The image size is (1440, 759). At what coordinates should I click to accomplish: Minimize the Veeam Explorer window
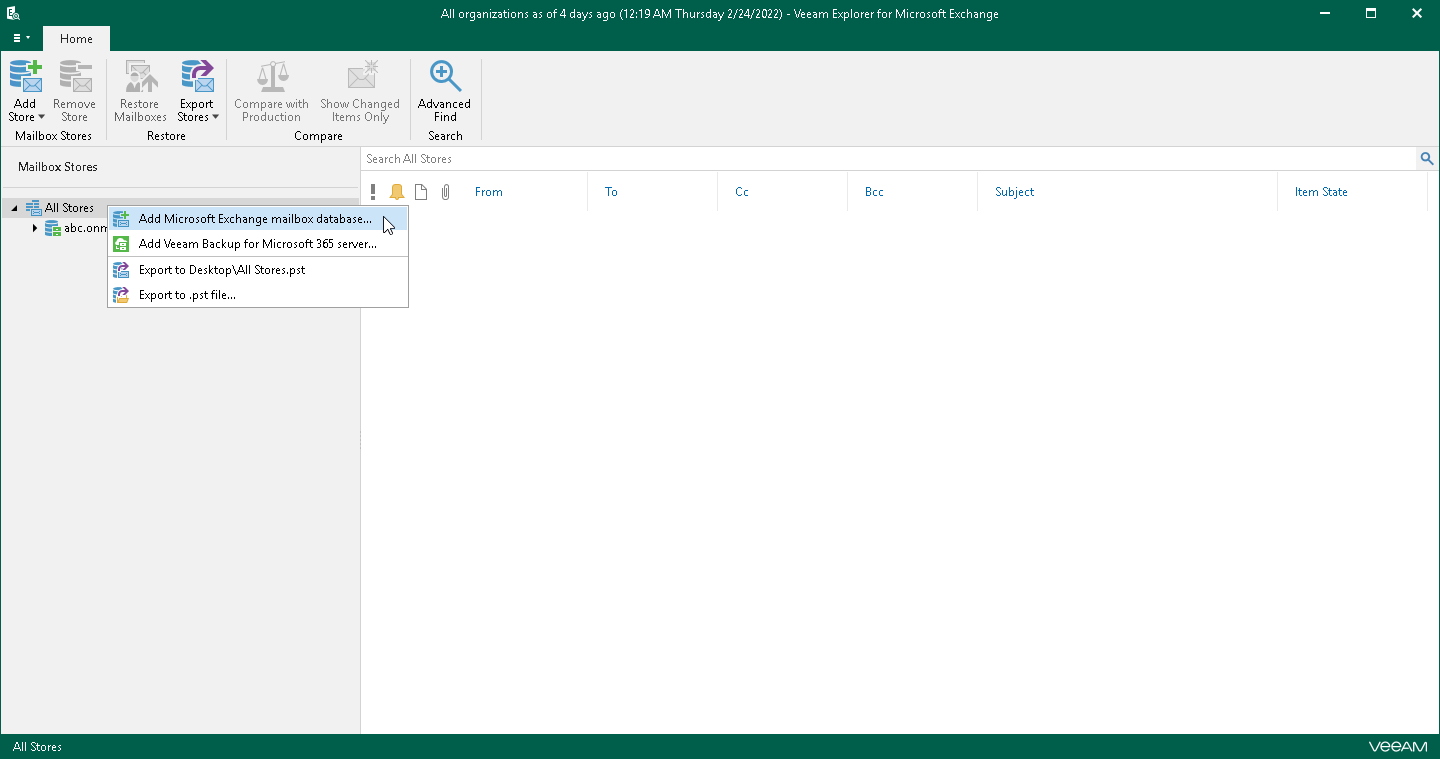pos(1325,14)
